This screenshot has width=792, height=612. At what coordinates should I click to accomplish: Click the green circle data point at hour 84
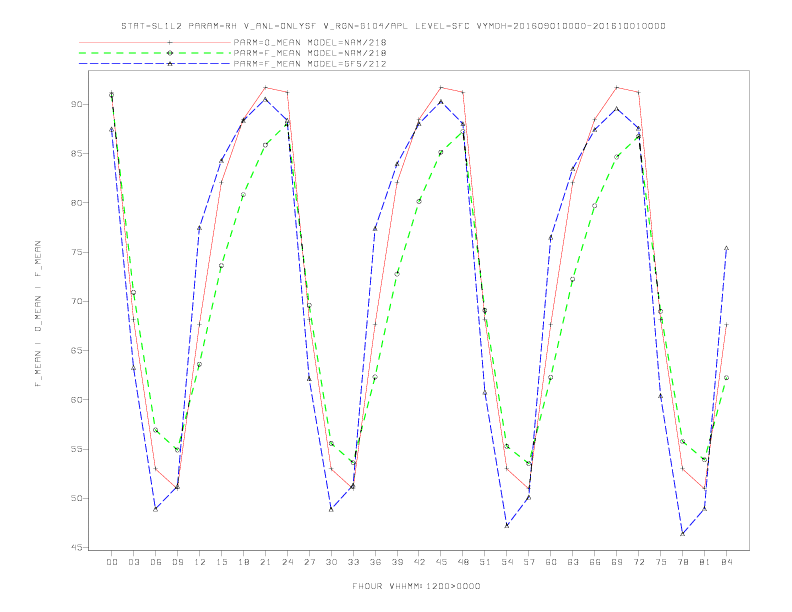point(726,378)
